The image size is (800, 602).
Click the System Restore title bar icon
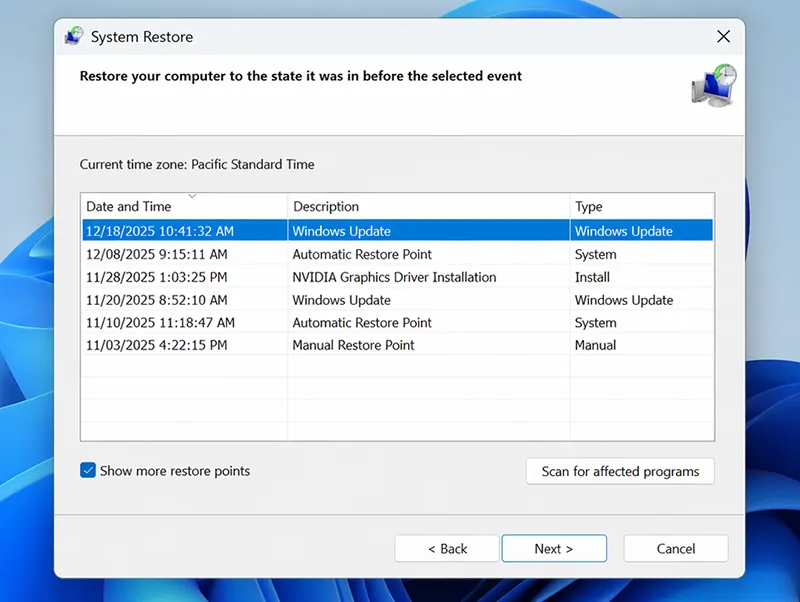coord(73,36)
